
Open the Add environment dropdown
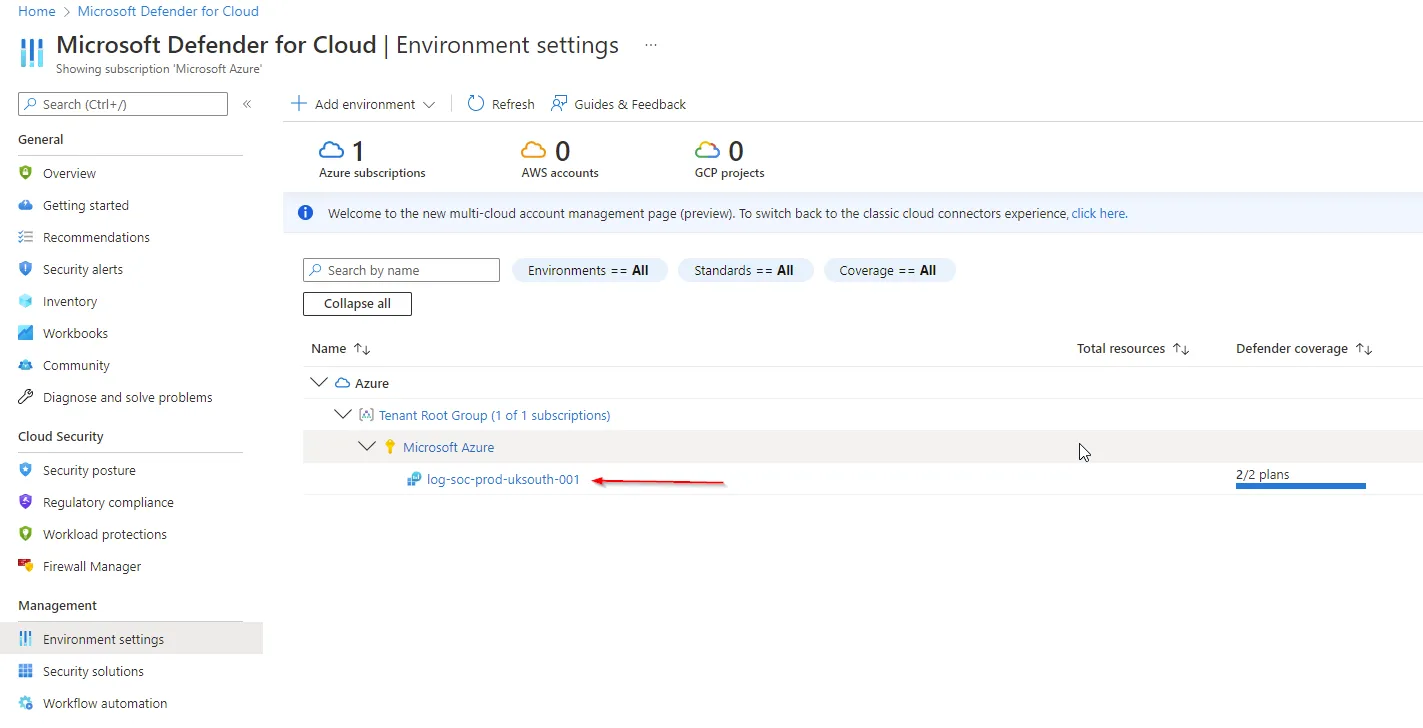[x=363, y=104]
